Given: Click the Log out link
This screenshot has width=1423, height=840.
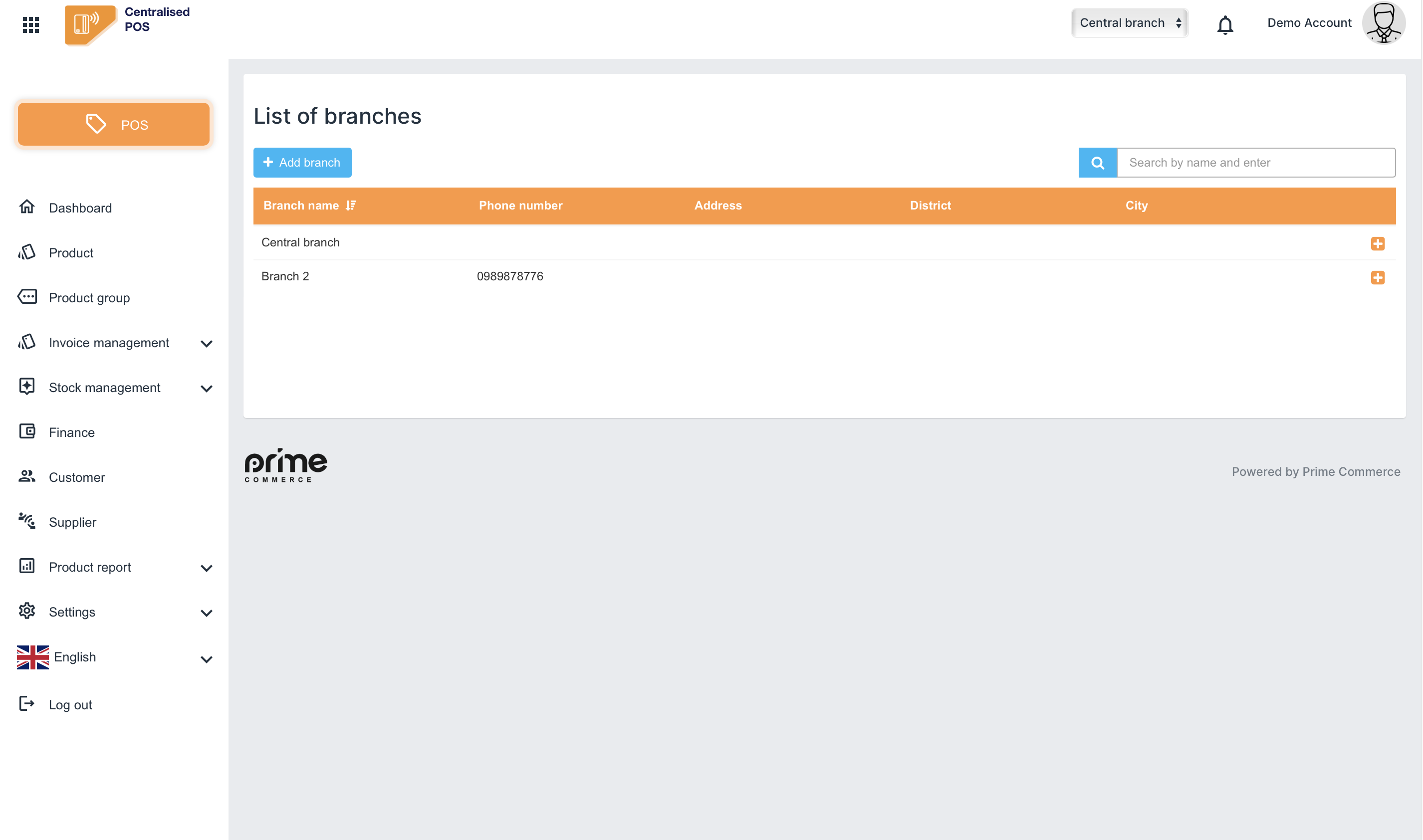Looking at the screenshot, I should [x=70, y=705].
